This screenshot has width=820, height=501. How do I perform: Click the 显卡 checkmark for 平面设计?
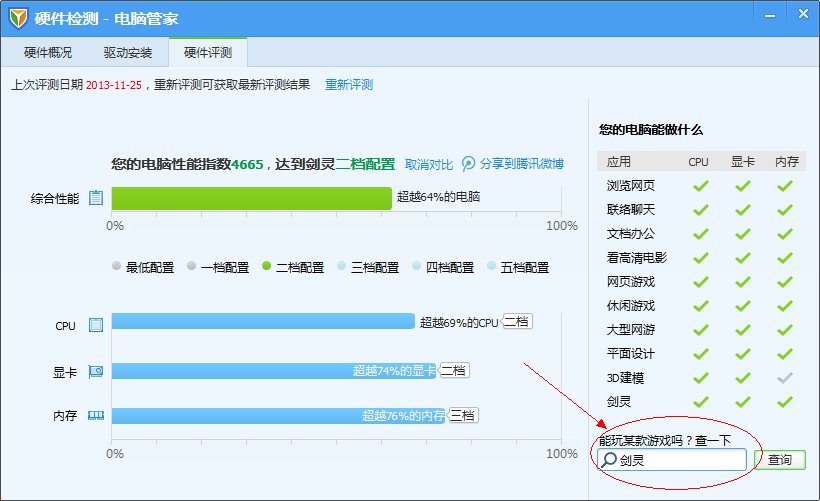[743, 354]
